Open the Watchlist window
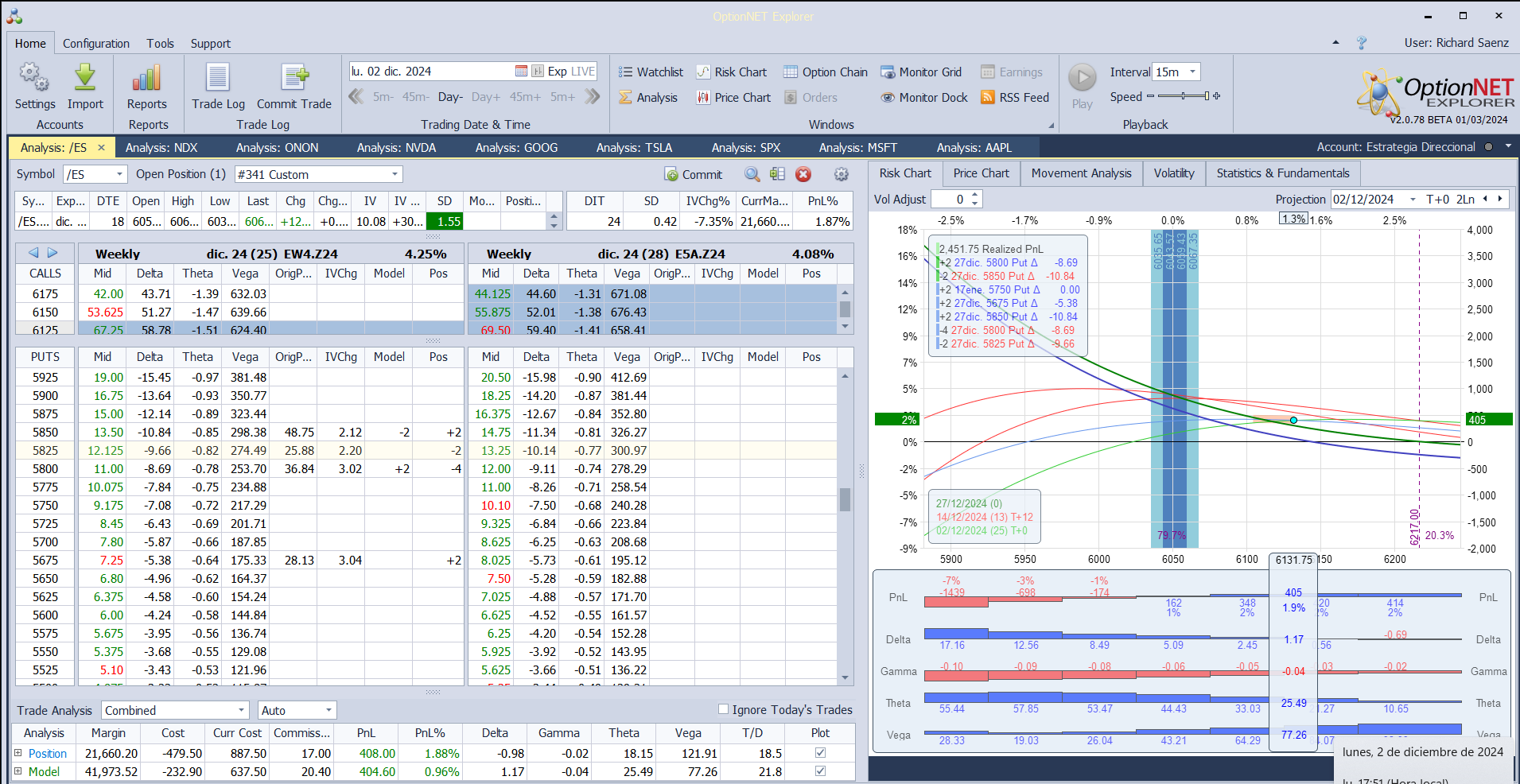Viewport: 1520px width, 784px height. point(651,72)
